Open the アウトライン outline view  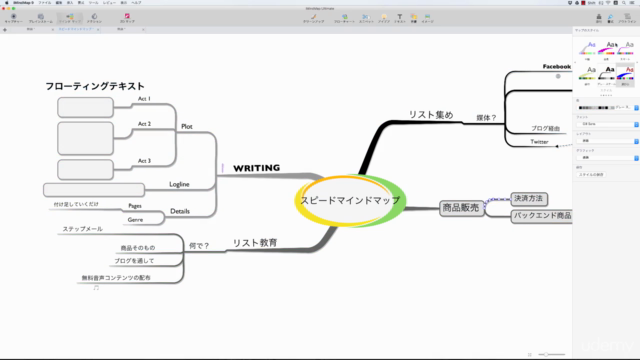click(x=627, y=18)
